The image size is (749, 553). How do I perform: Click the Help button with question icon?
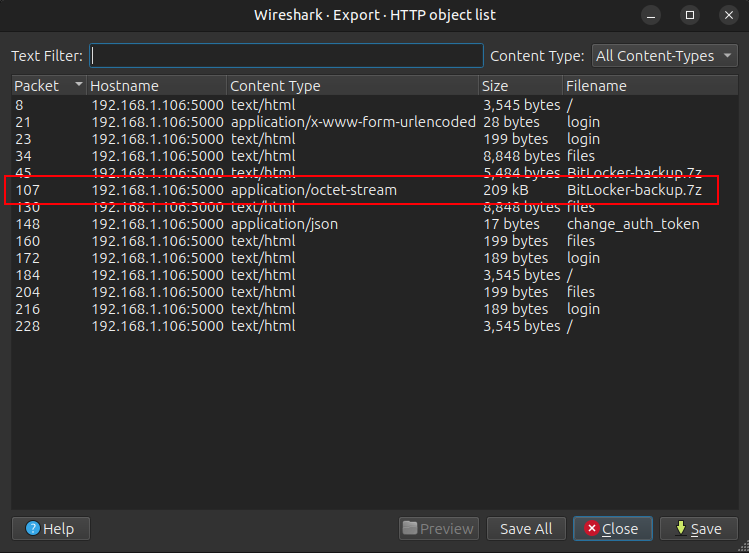coord(50,528)
